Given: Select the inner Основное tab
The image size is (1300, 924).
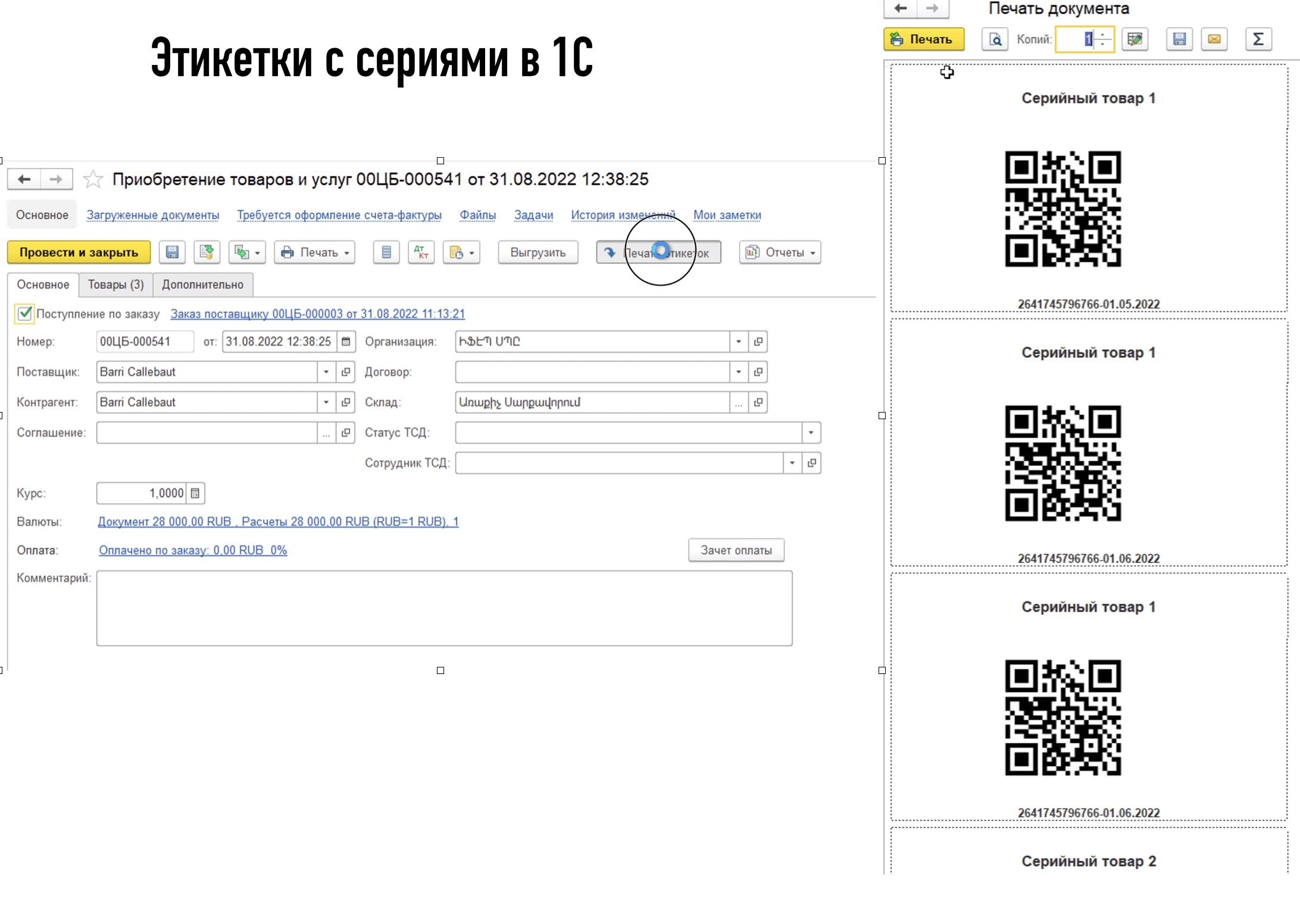Looking at the screenshot, I should [43, 285].
